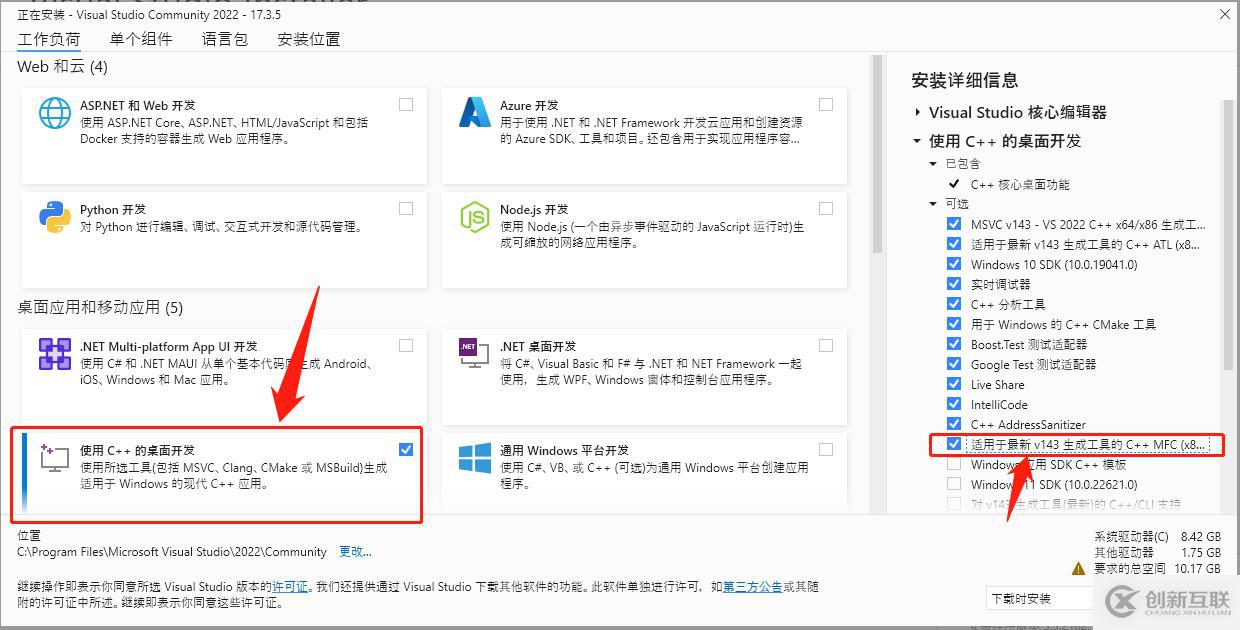Select the C++ 核心桌面功能 included item

(1020, 184)
